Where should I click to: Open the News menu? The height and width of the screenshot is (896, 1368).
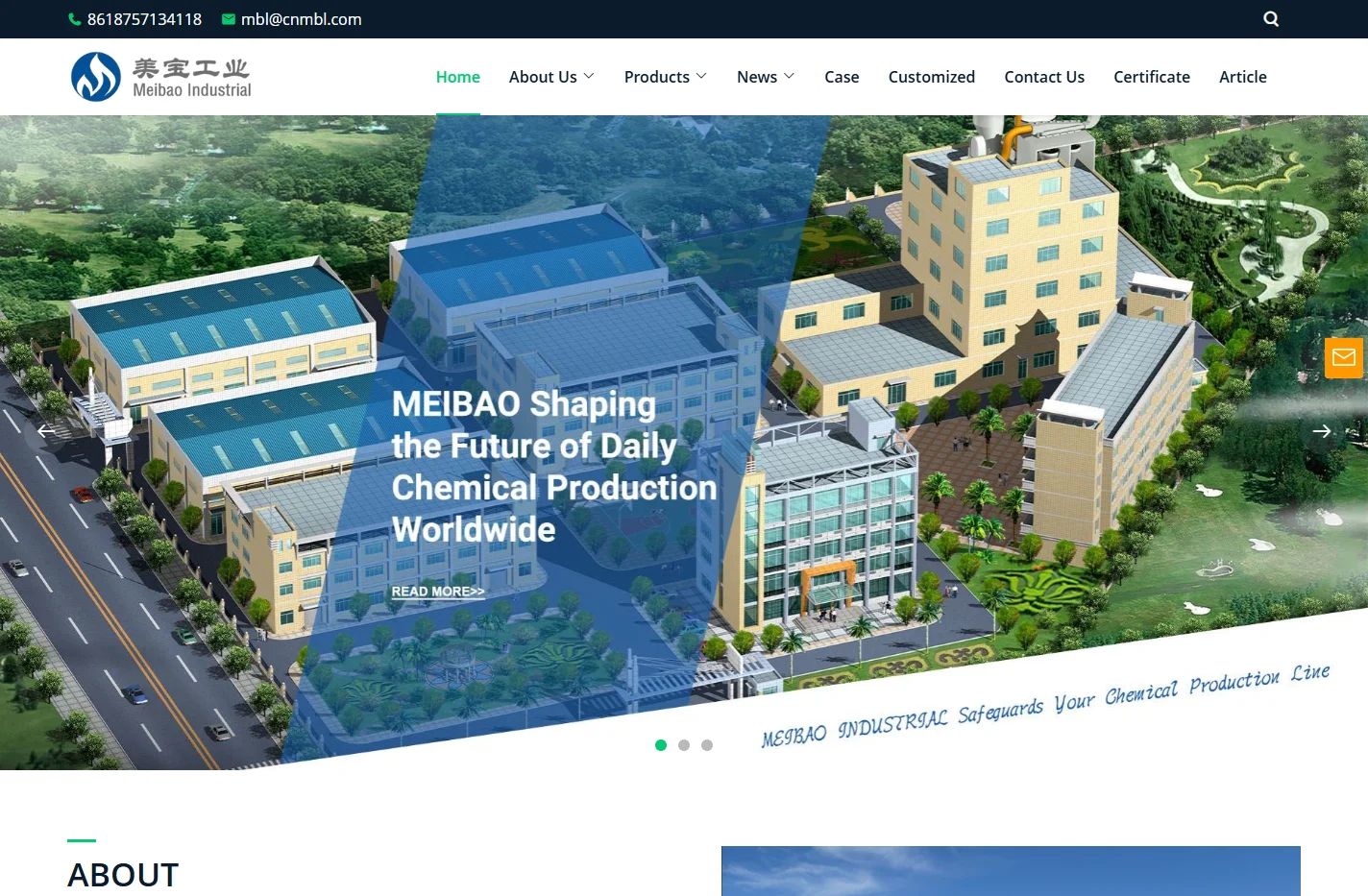[x=757, y=77]
